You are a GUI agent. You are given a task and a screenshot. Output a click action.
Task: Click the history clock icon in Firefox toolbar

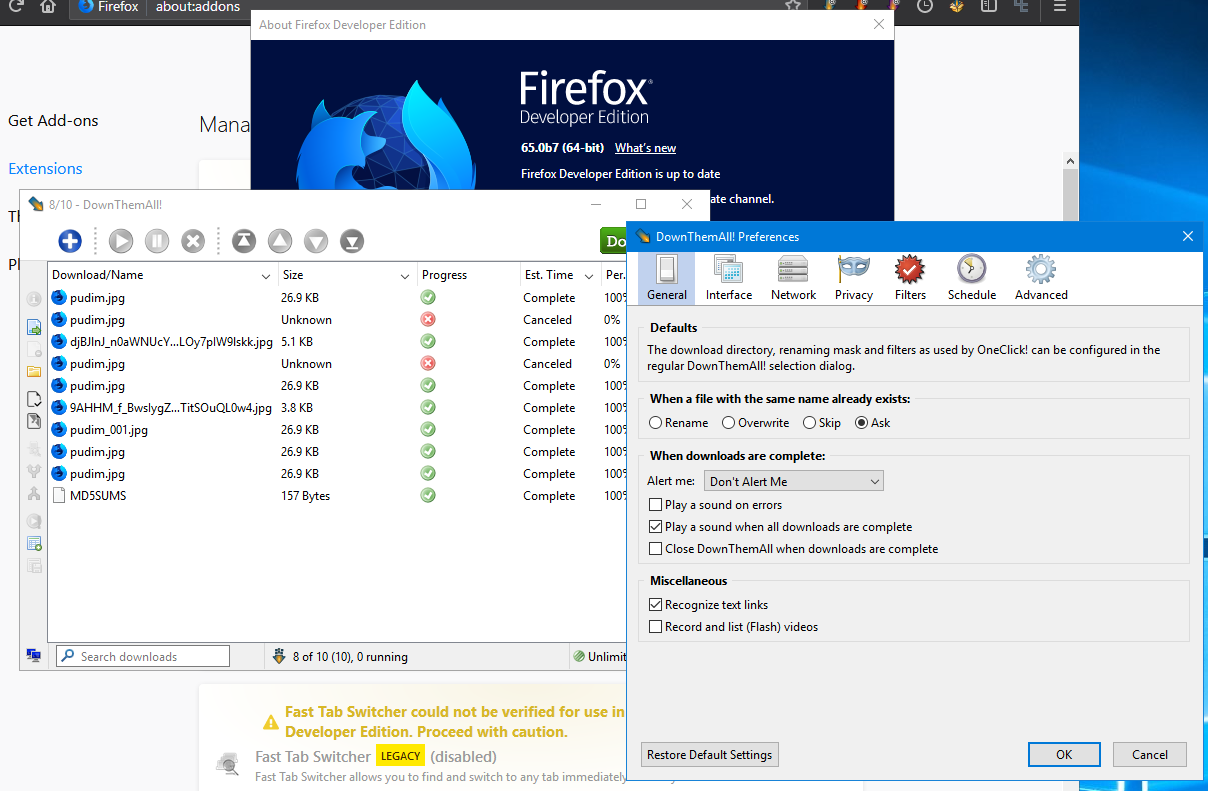(925, 7)
